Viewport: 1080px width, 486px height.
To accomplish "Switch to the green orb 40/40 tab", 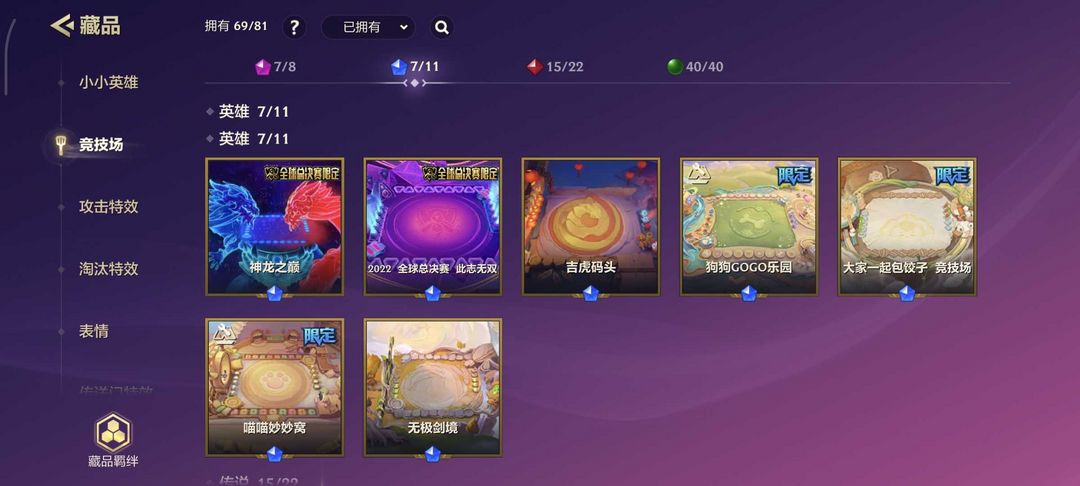I will pyautogui.click(x=695, y=67).
